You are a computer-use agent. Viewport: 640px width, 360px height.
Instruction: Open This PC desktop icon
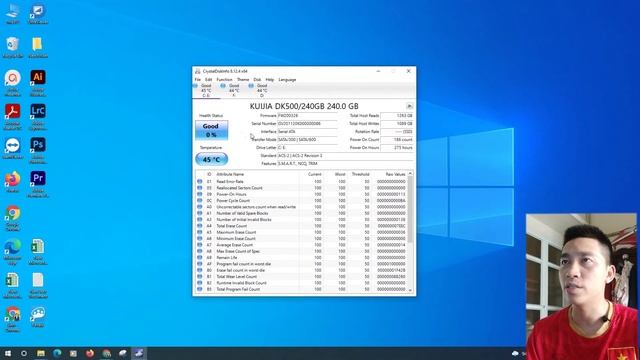13,13
